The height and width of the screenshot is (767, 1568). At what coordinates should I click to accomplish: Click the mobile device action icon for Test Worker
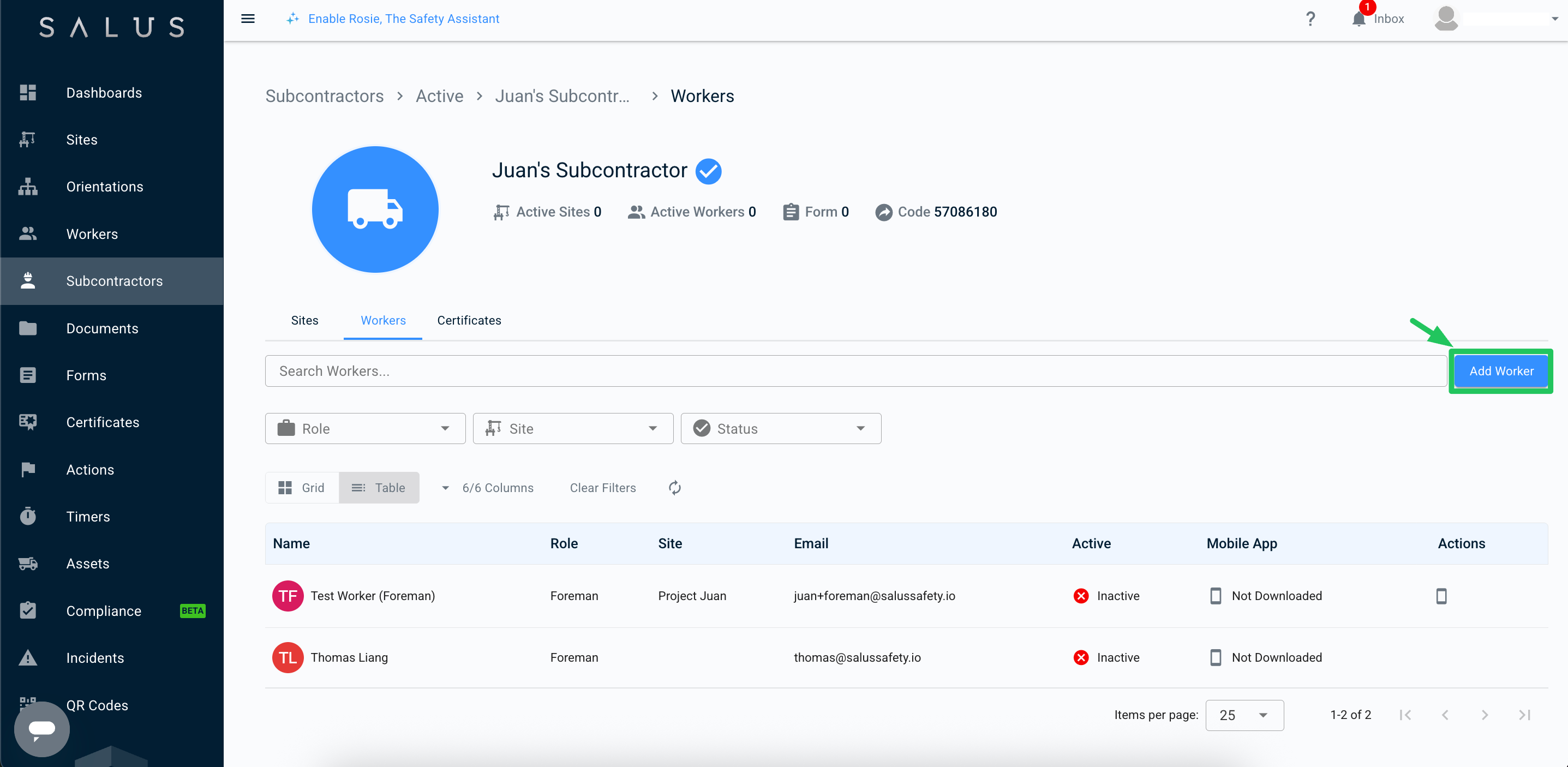[x=1441, y=596]
